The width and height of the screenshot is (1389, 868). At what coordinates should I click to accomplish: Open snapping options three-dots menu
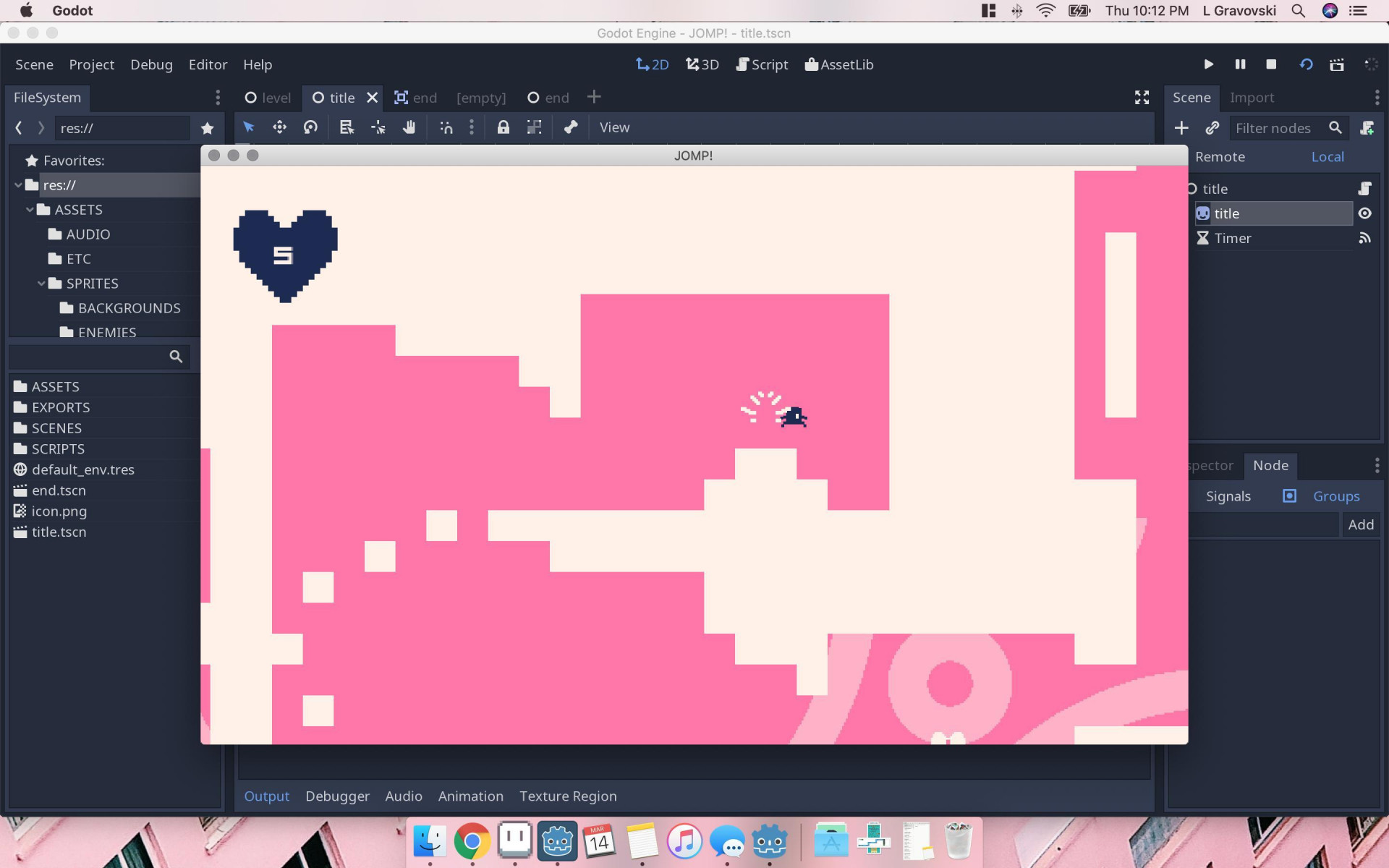point(472,127)
